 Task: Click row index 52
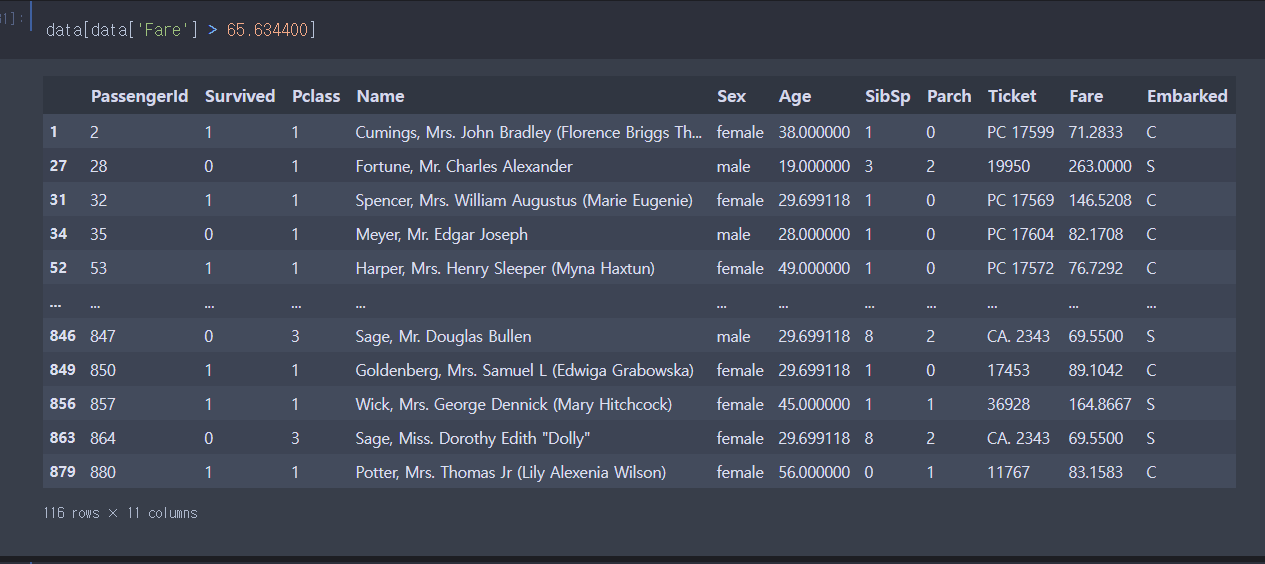click(58, 268)
